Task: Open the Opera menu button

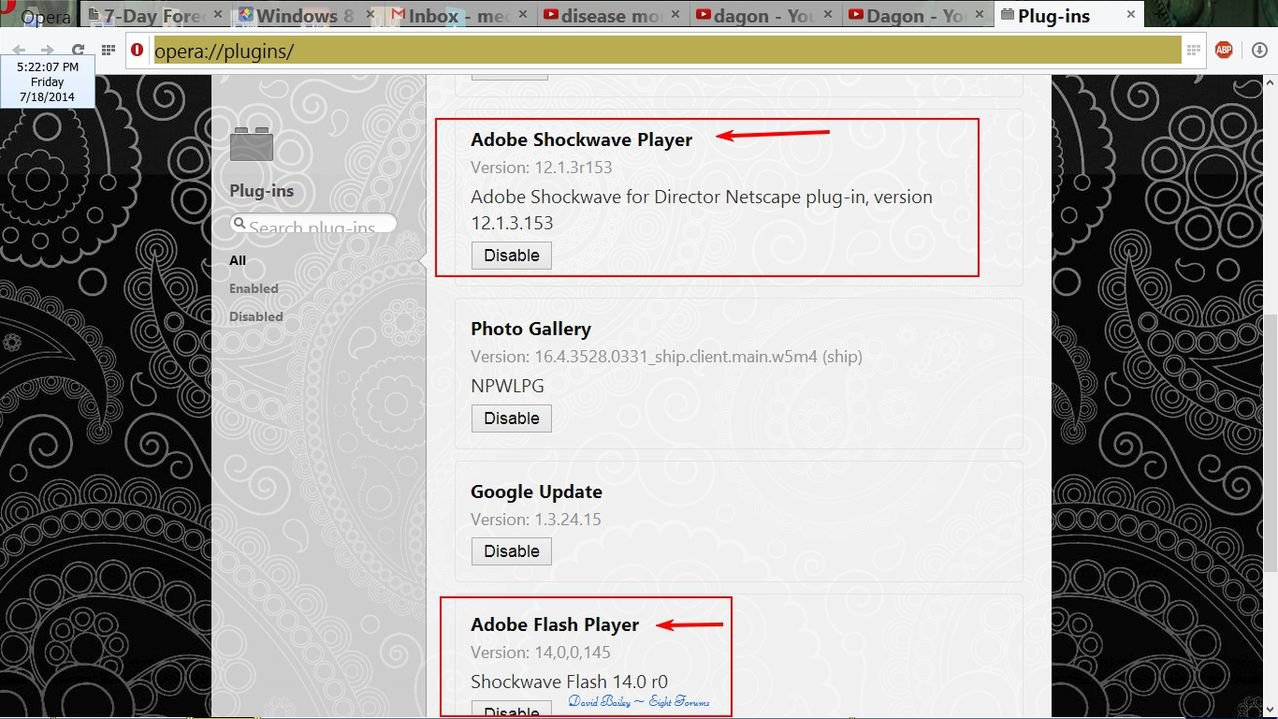Action: (38, 15)
